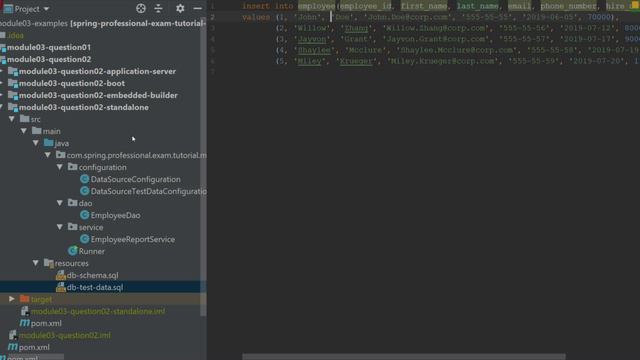Select db-test-data.sql file

pos(95,287)
